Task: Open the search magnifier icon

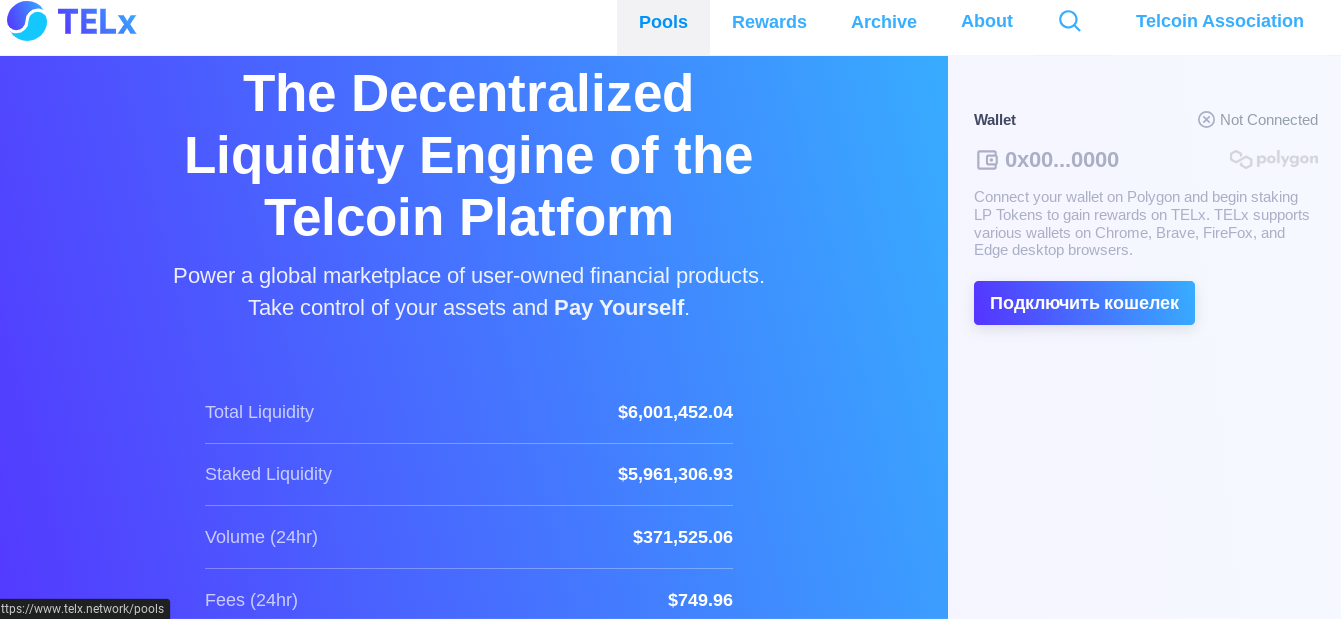Action: [1069, 21]
